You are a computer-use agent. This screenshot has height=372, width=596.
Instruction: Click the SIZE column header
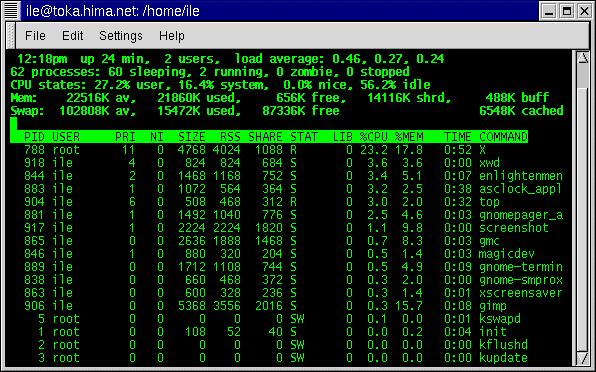coord(192,137)
